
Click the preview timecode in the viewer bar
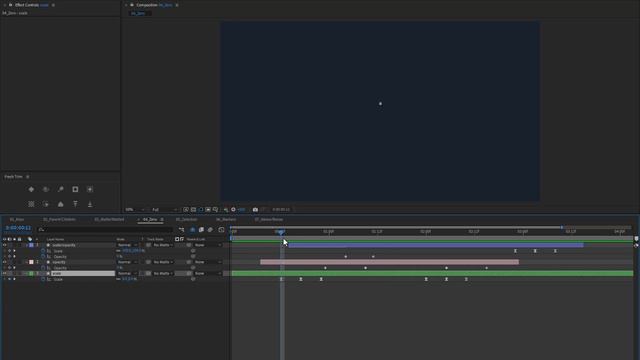[281, 209]
